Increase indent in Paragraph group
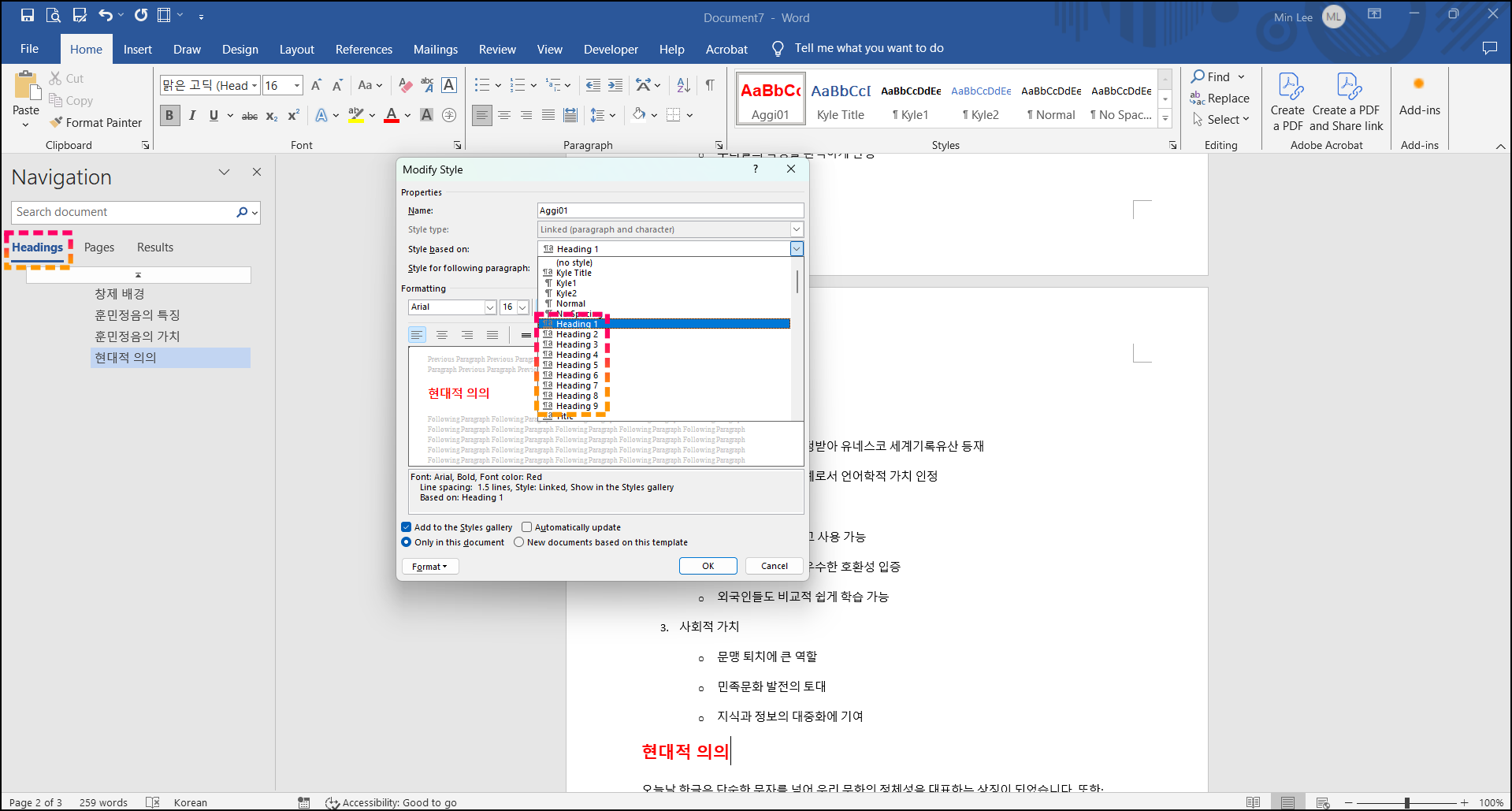Image resolution: width=1512 pixels, height=811 pixels. click(x=615, y=85)
